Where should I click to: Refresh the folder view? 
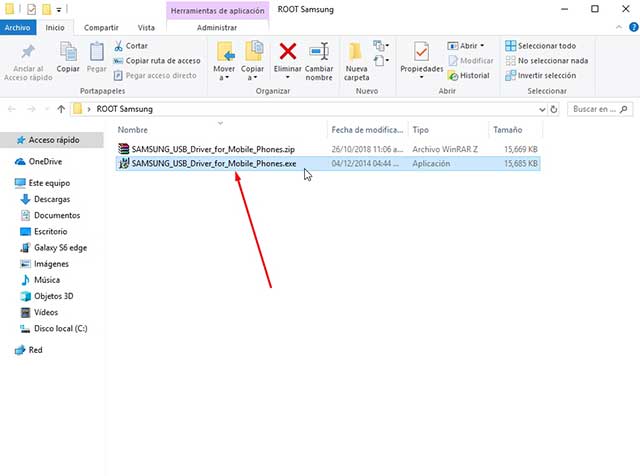pyautogui.click(x=554, y=109)
